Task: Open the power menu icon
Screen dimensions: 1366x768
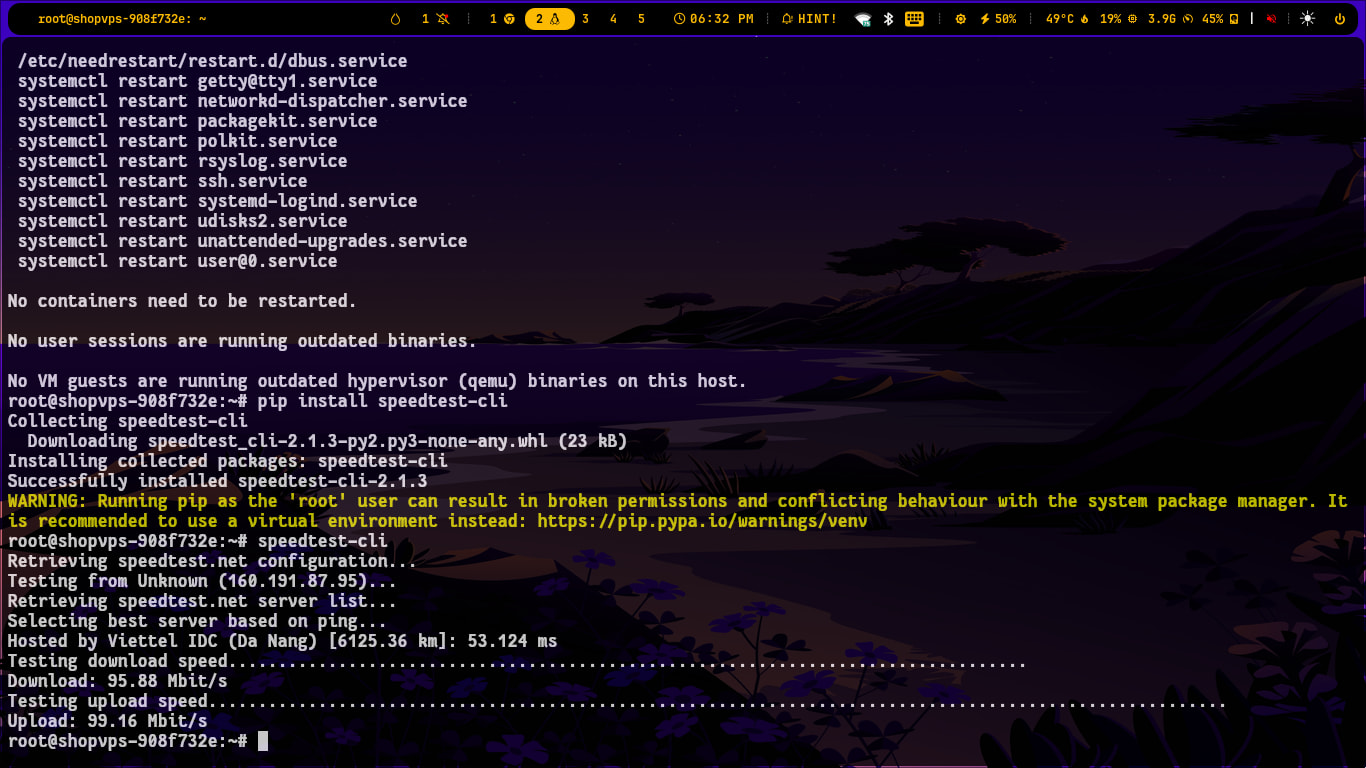Action: tap(1340, 19)
